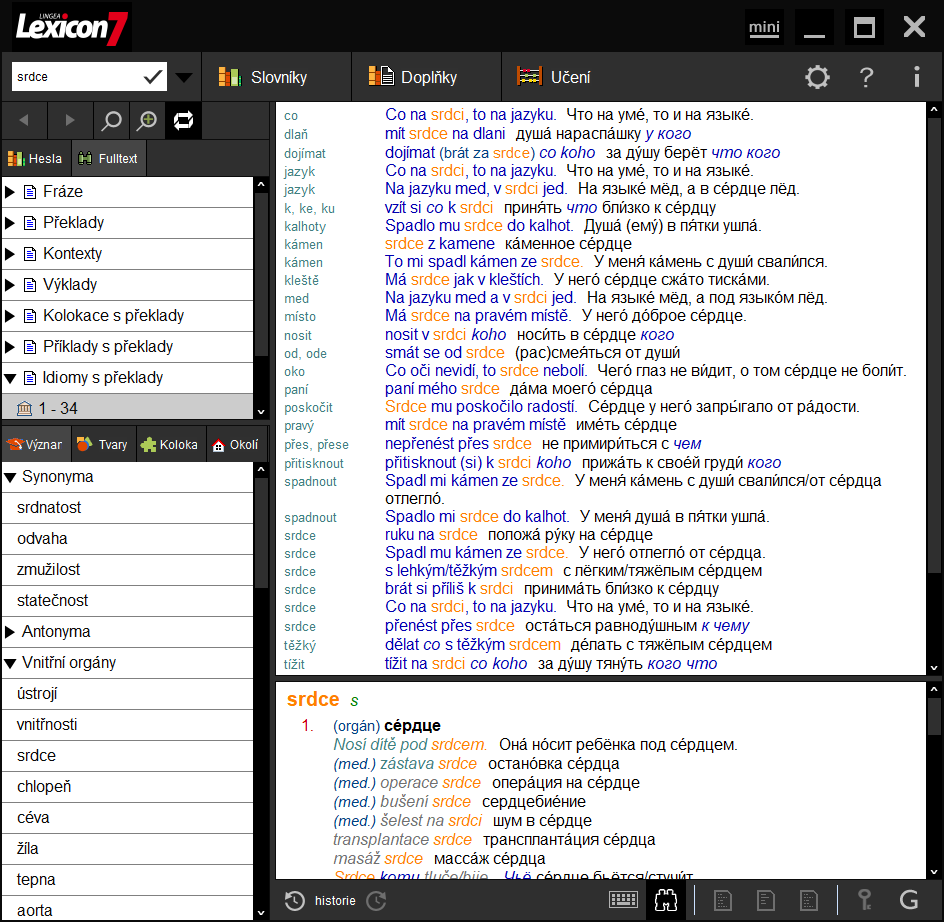Toggle the swap translation direction icon

pyautogui.click(x=183, y=120)
